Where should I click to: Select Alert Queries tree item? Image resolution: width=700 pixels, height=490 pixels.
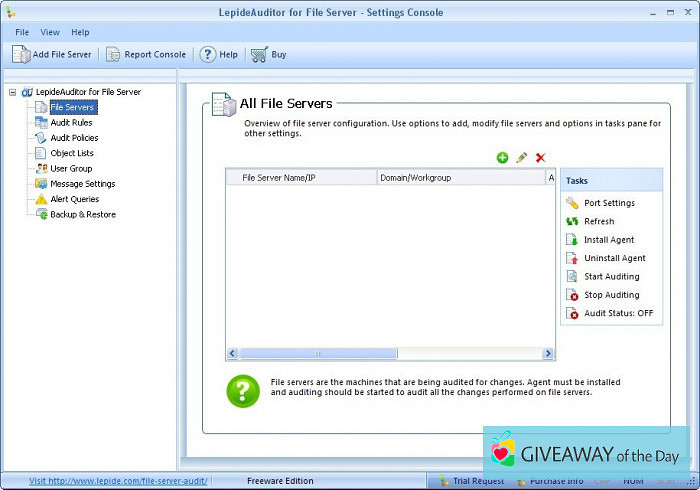74,199
